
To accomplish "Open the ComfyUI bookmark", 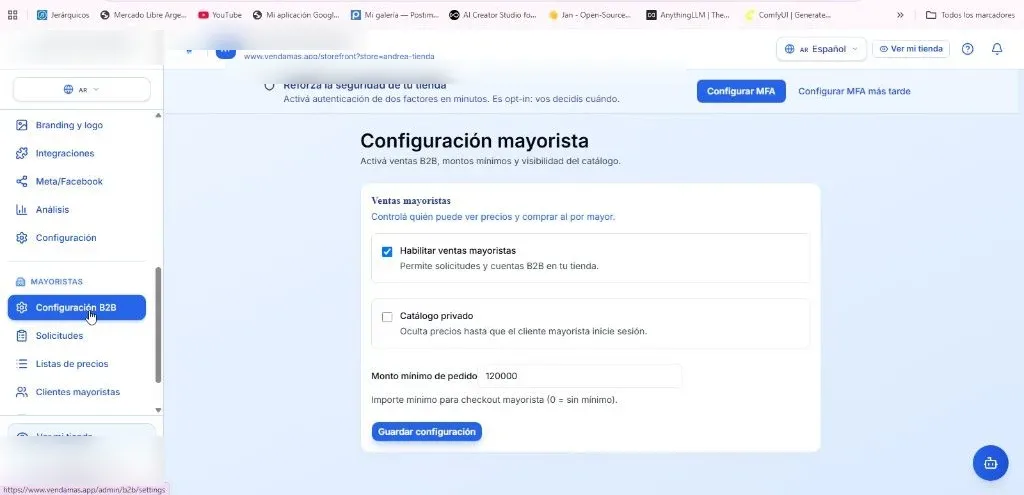I will 788,14.
